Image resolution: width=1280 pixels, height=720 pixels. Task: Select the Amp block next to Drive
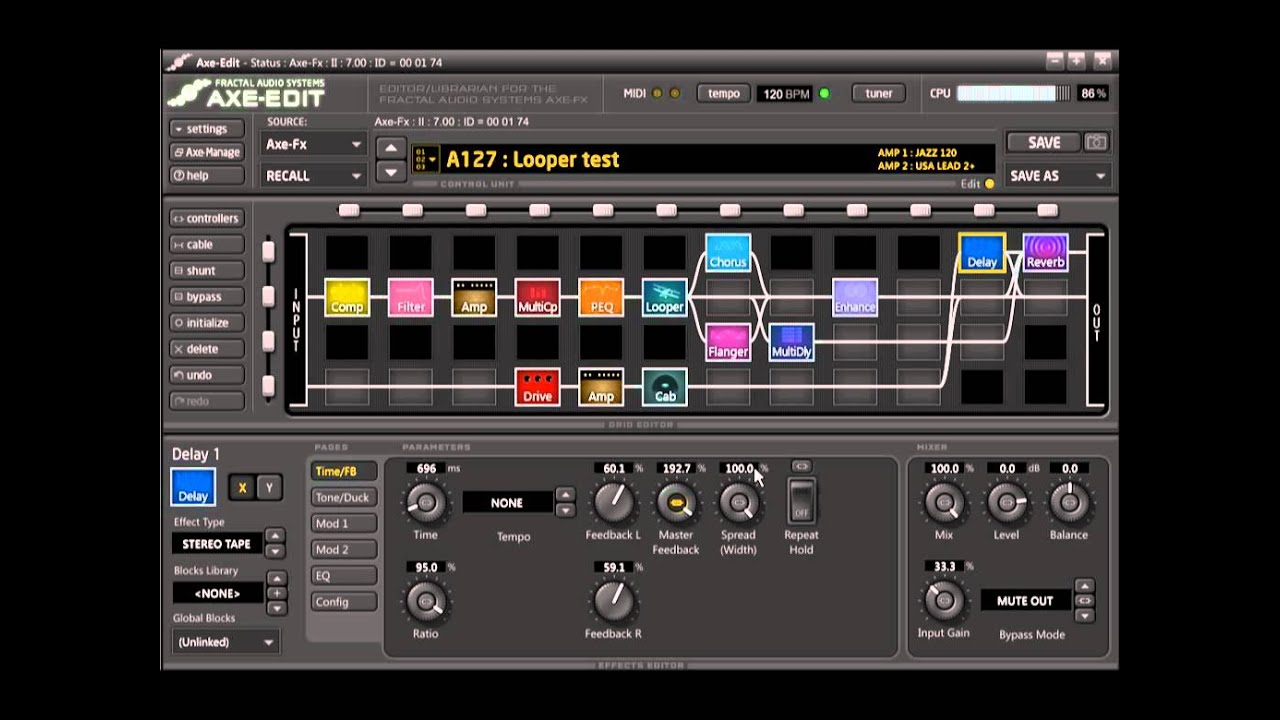tap(601, 387)
